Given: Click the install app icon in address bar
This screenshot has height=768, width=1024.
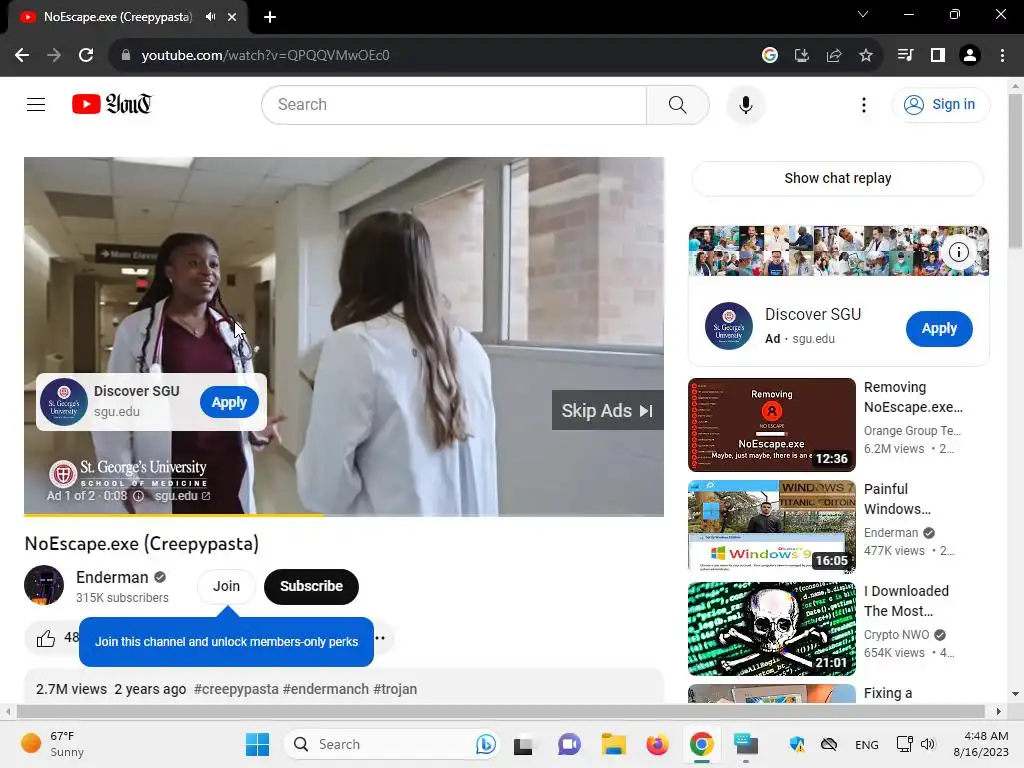Looking at the screenshot, I should [801, 56].
